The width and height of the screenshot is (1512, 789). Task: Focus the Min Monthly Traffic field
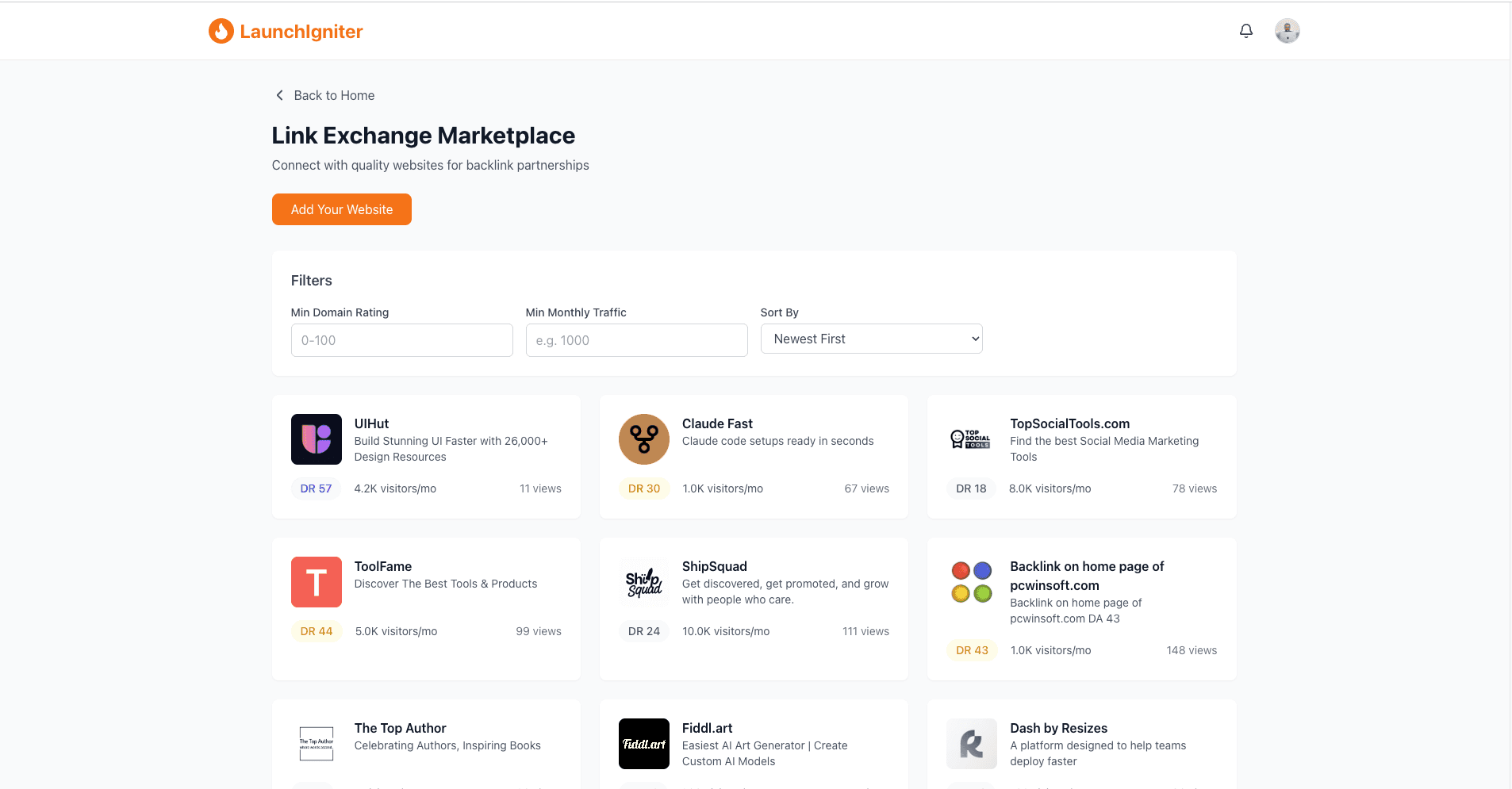(636, 340)
